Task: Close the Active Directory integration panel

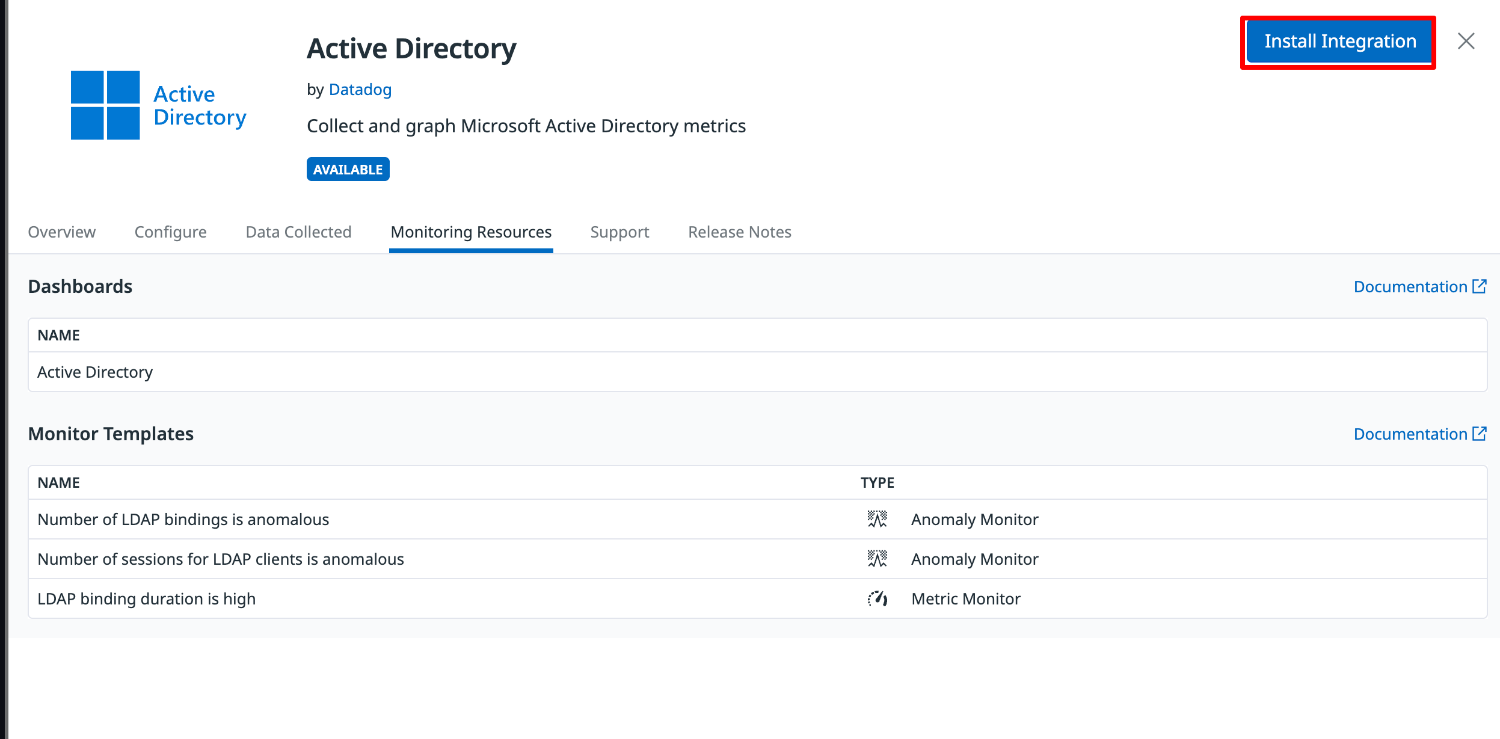Action: coord(1466,41)
